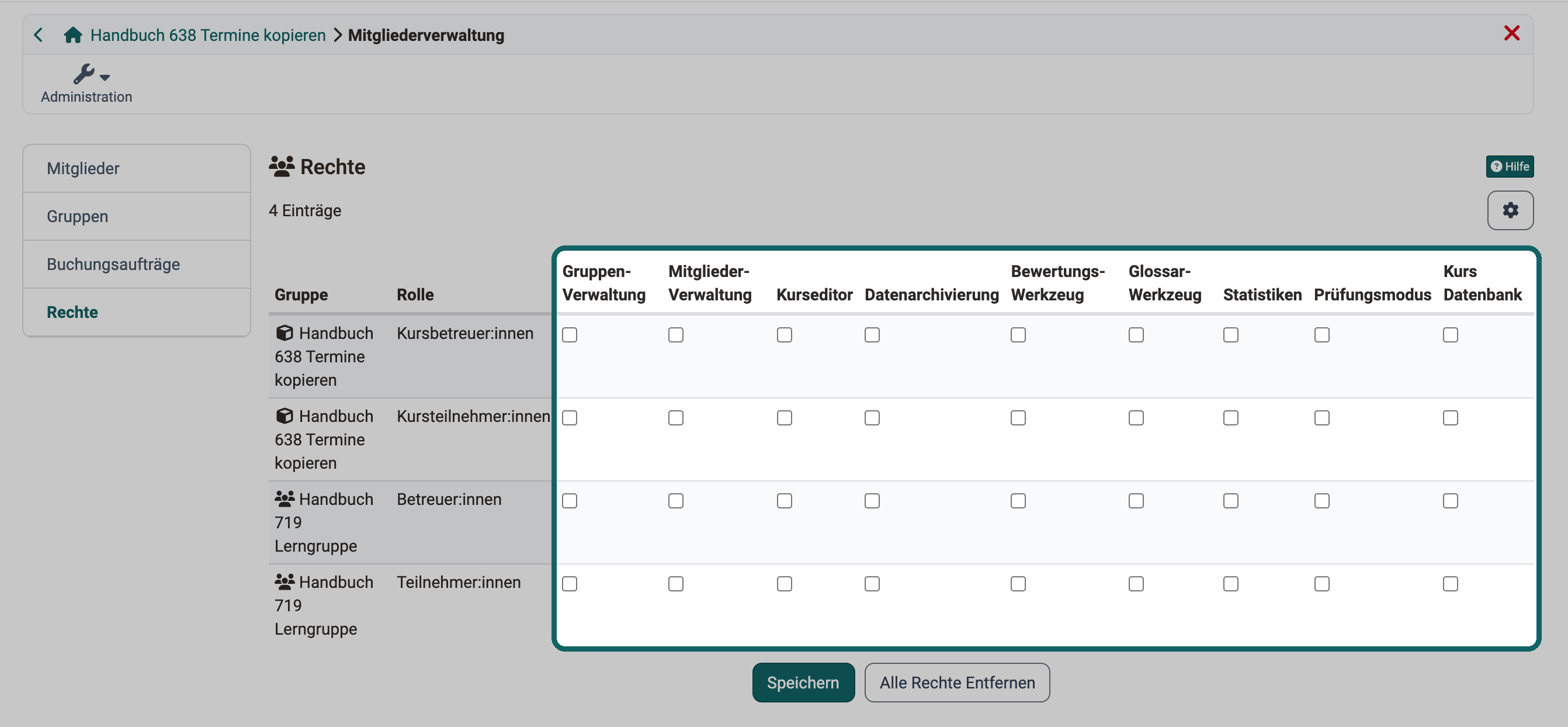1568x727 pixels.
Task: Open the Mitglieder menu item
Action: pos(136,169)
